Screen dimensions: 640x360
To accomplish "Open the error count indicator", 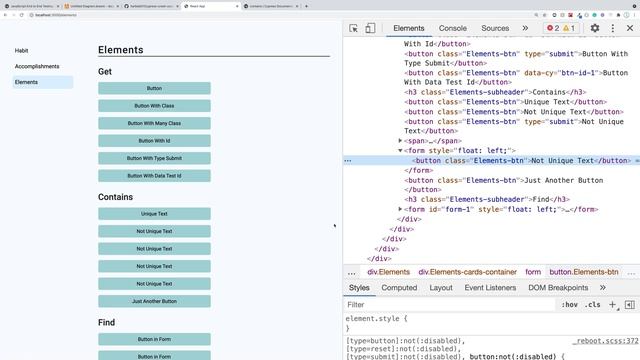I will pyautogui.click(x=553, y=28).
